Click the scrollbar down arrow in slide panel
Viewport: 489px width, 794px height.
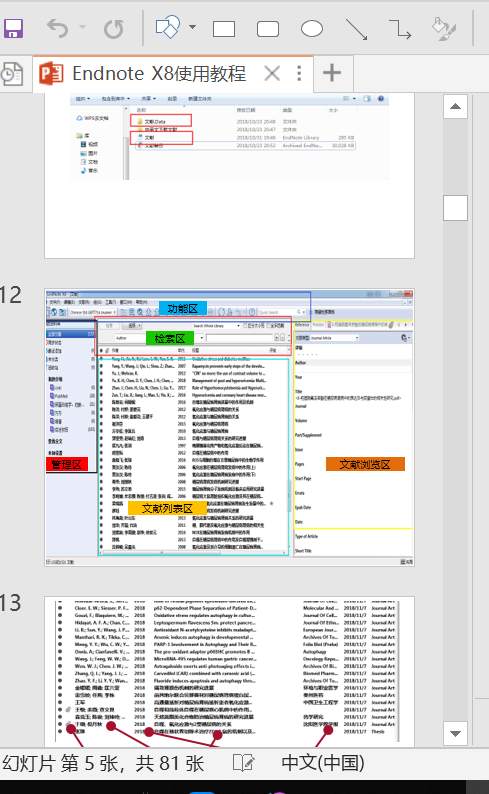coord(455,733)
